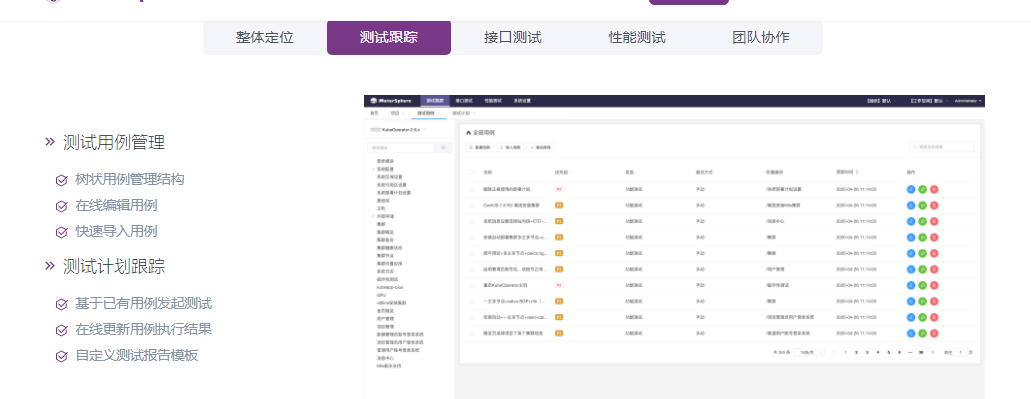Screen dimensions: 1031x399
Task: Click red delete icon in the /消息中心 row
Action: click(x=934, y=222)
